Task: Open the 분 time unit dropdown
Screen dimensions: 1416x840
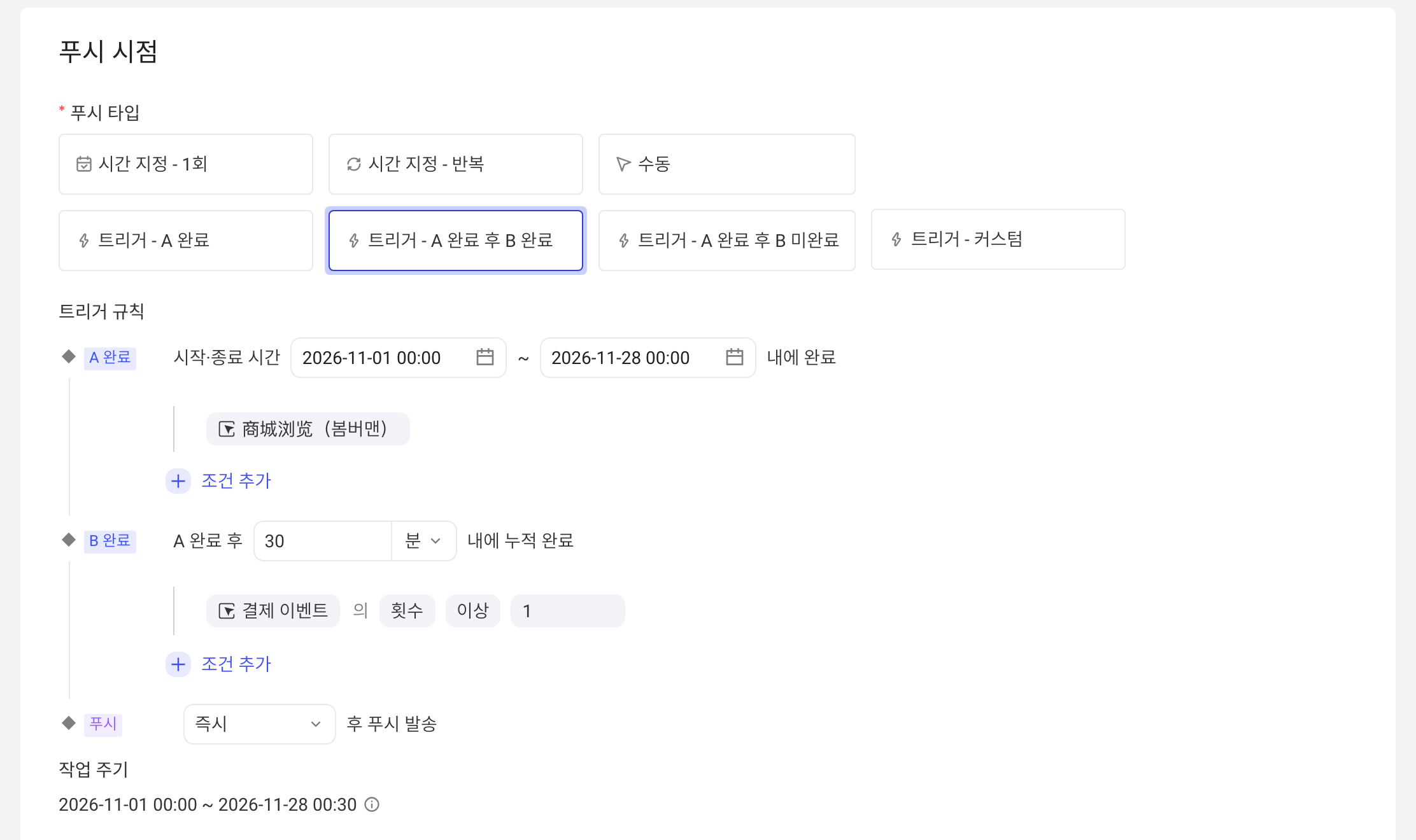Action: (423, 541)
